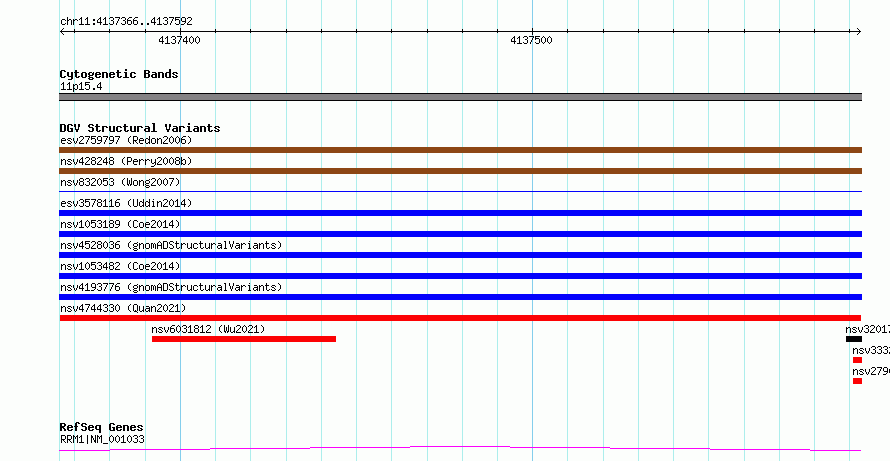Select the brown esv2759797 variant bar

point(460,150)
